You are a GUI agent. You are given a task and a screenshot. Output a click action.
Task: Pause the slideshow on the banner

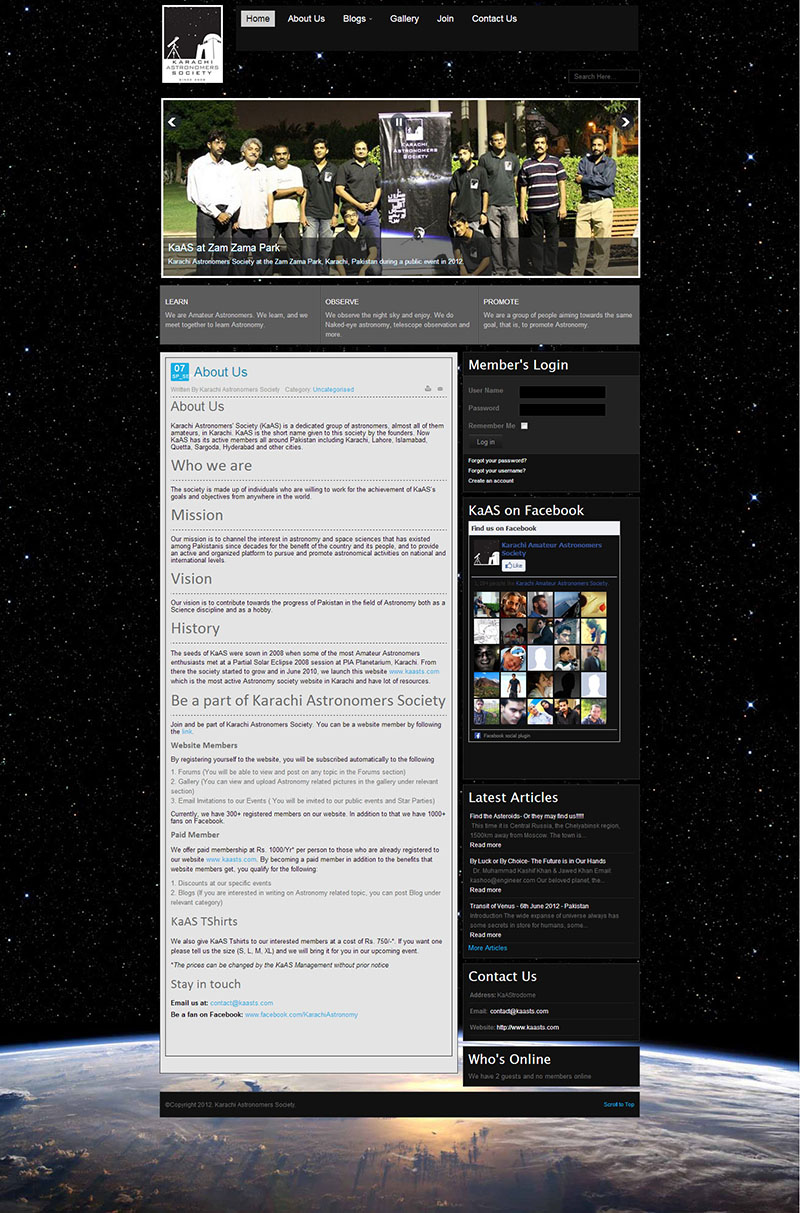pyautogui.click(x=399, y=122)
